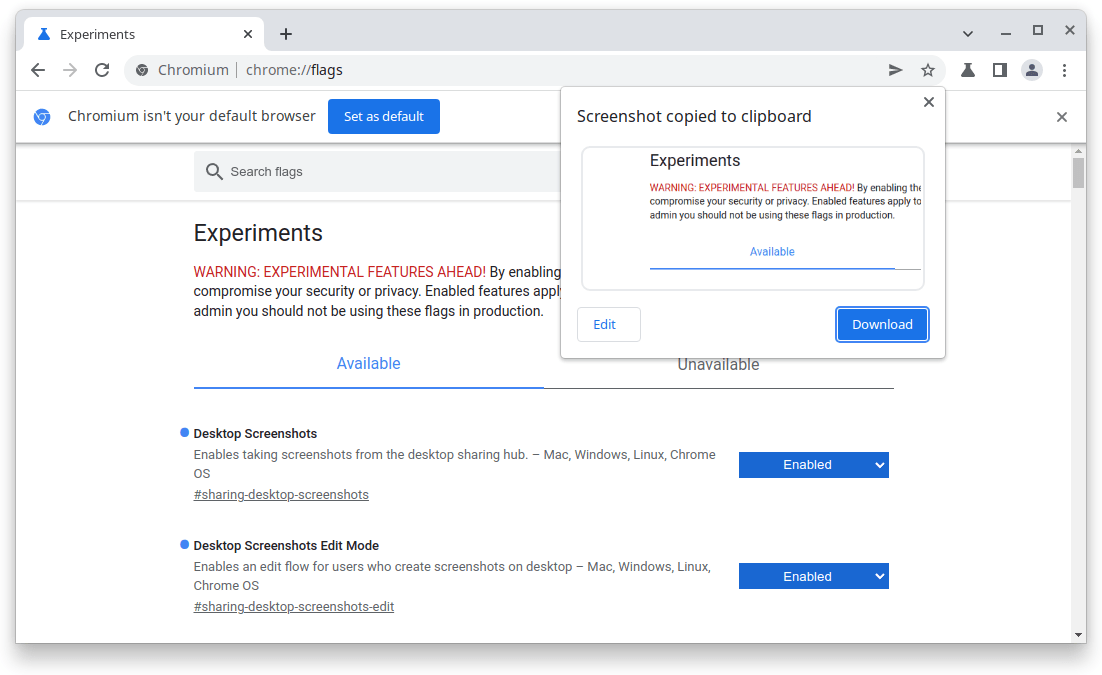Viewport: 1102px width, 675px height.
Task: Open the tab search chevron
Action: point(967,33)
